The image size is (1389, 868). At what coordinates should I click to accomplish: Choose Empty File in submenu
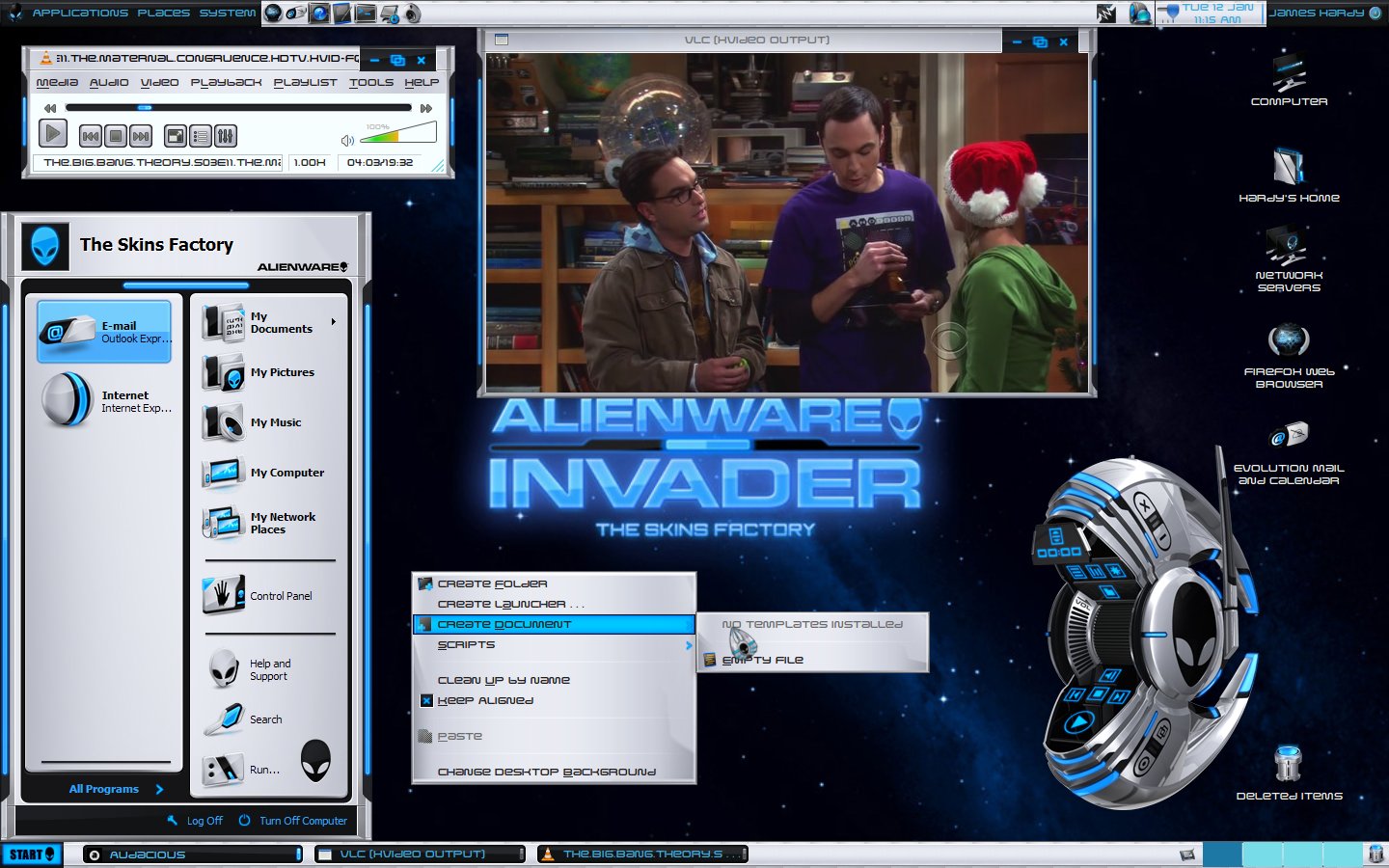(x=812, y=660)
